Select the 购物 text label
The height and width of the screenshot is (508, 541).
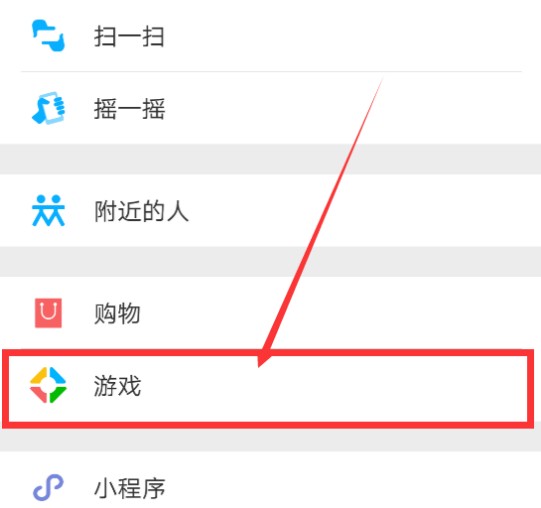117,313
